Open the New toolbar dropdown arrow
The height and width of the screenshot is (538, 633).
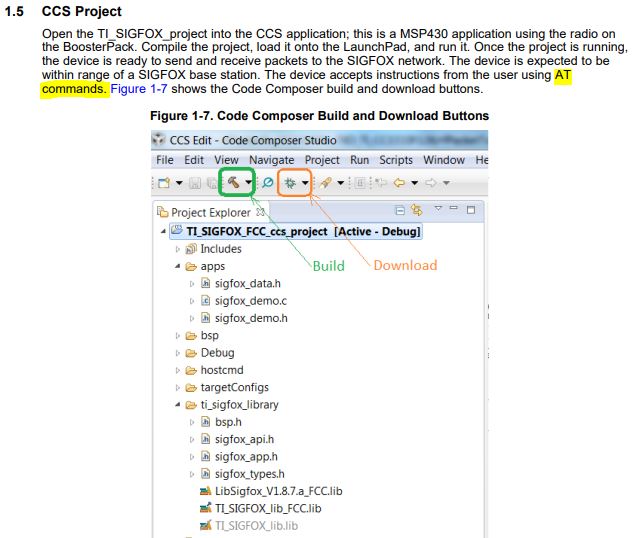pyautogui.click(x=179, y=183)
